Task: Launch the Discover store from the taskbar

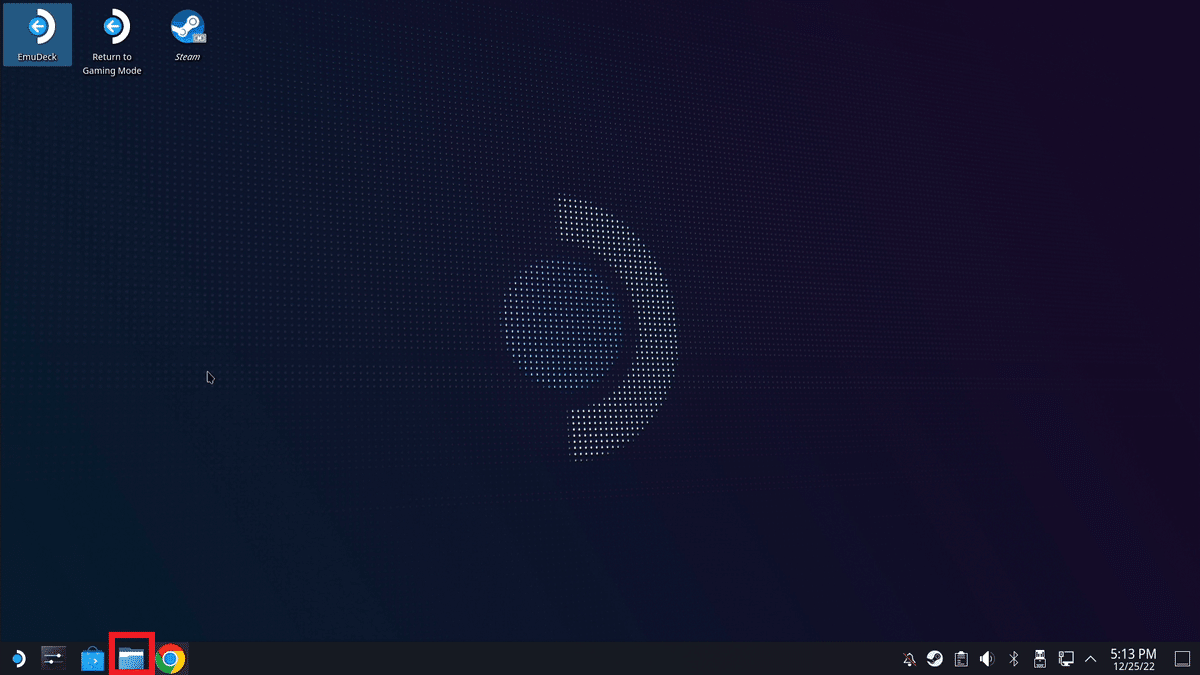Action: (92, 658)
